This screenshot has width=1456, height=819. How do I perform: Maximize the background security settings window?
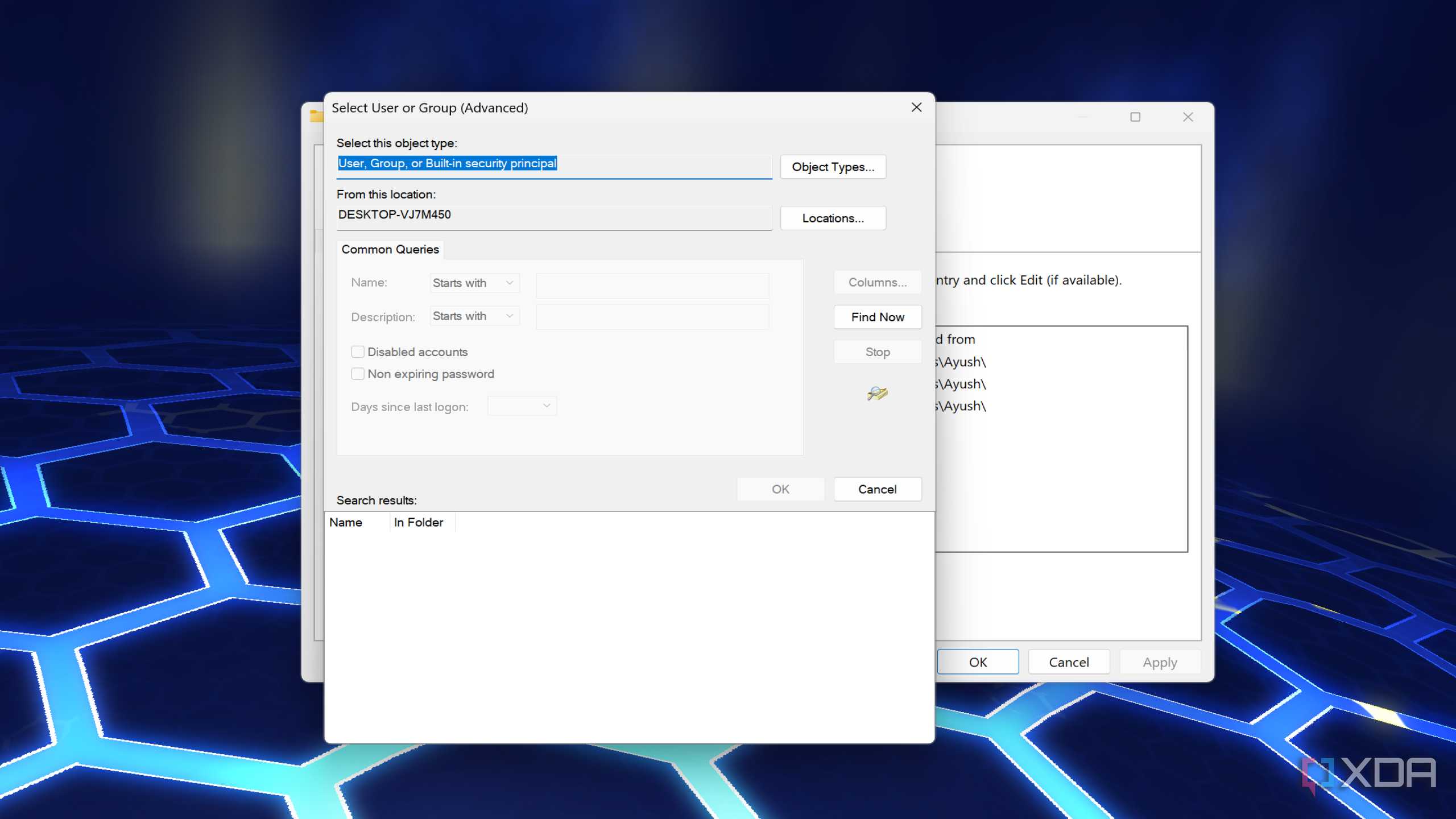pyautogui.click(x=1135, y=117)
